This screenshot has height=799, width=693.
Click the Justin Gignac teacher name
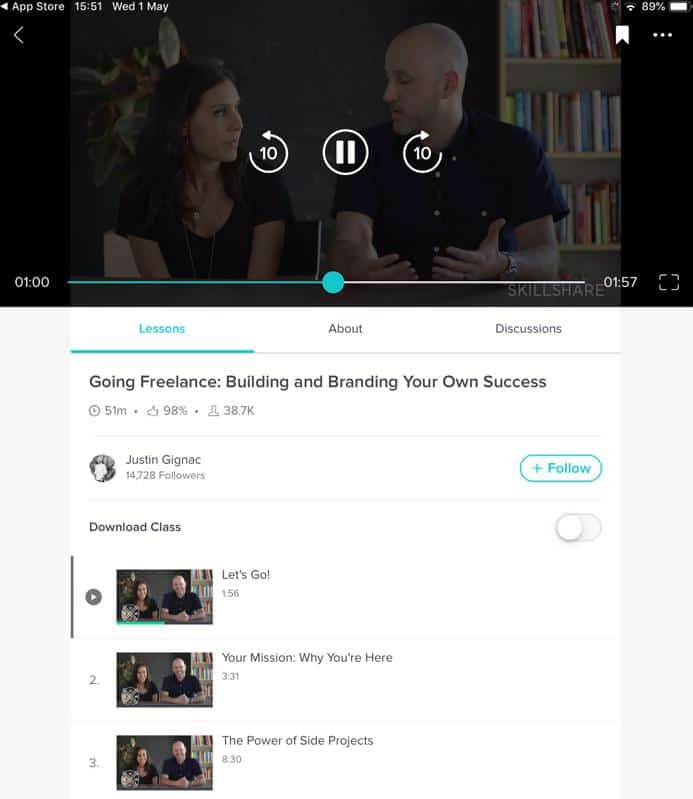(164, 460)
